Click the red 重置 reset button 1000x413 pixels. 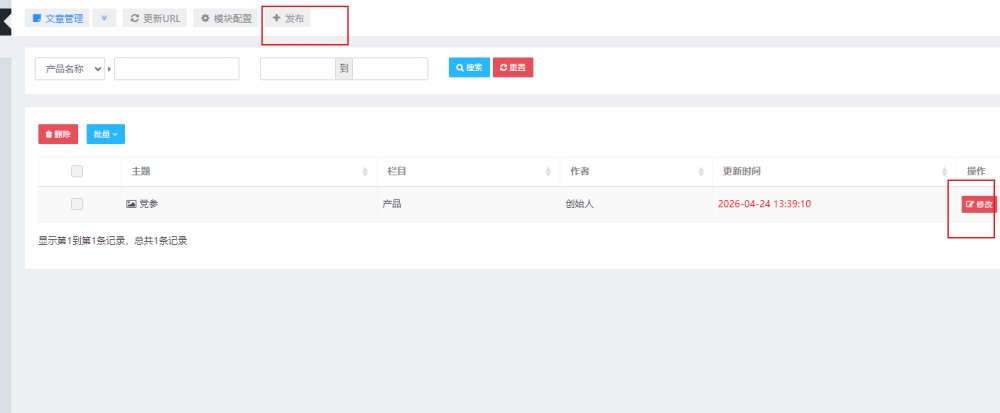coord(512,68)
